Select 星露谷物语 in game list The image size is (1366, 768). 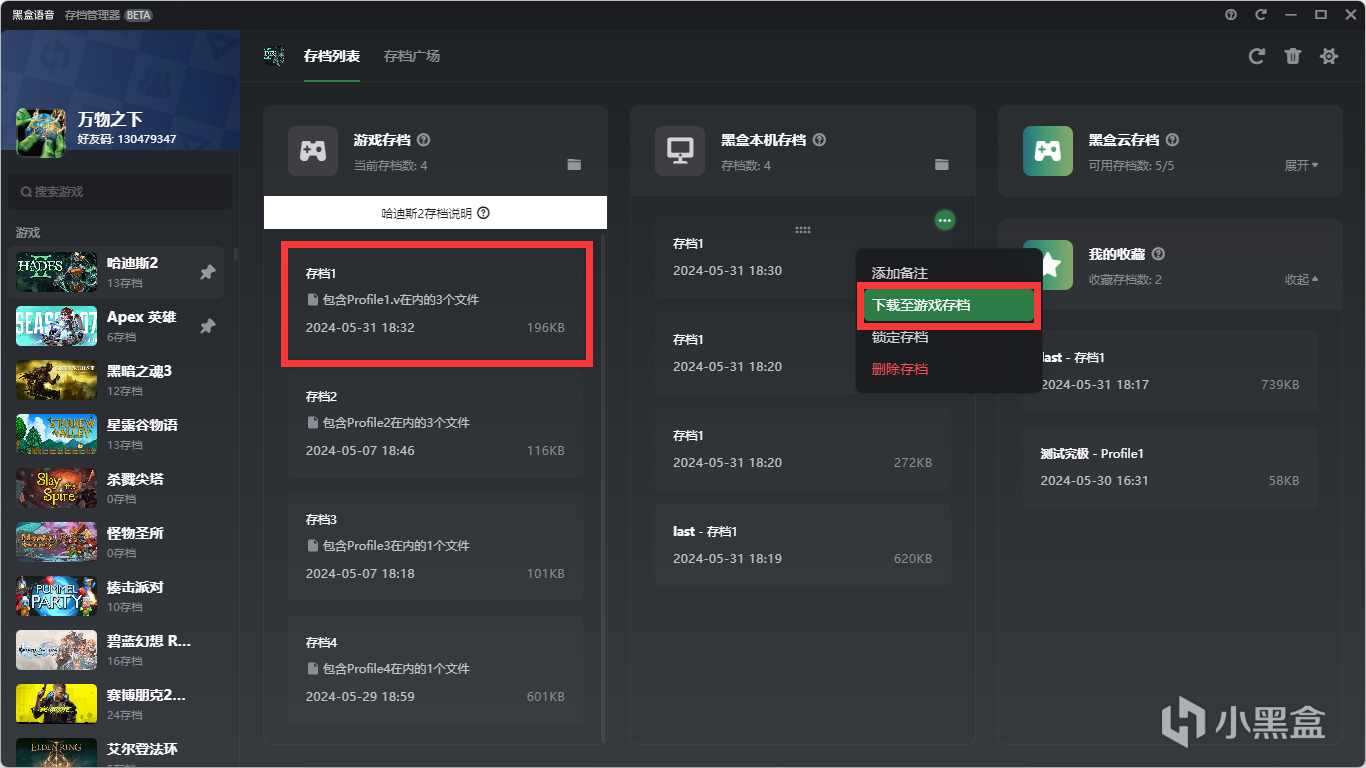[116, 434]
